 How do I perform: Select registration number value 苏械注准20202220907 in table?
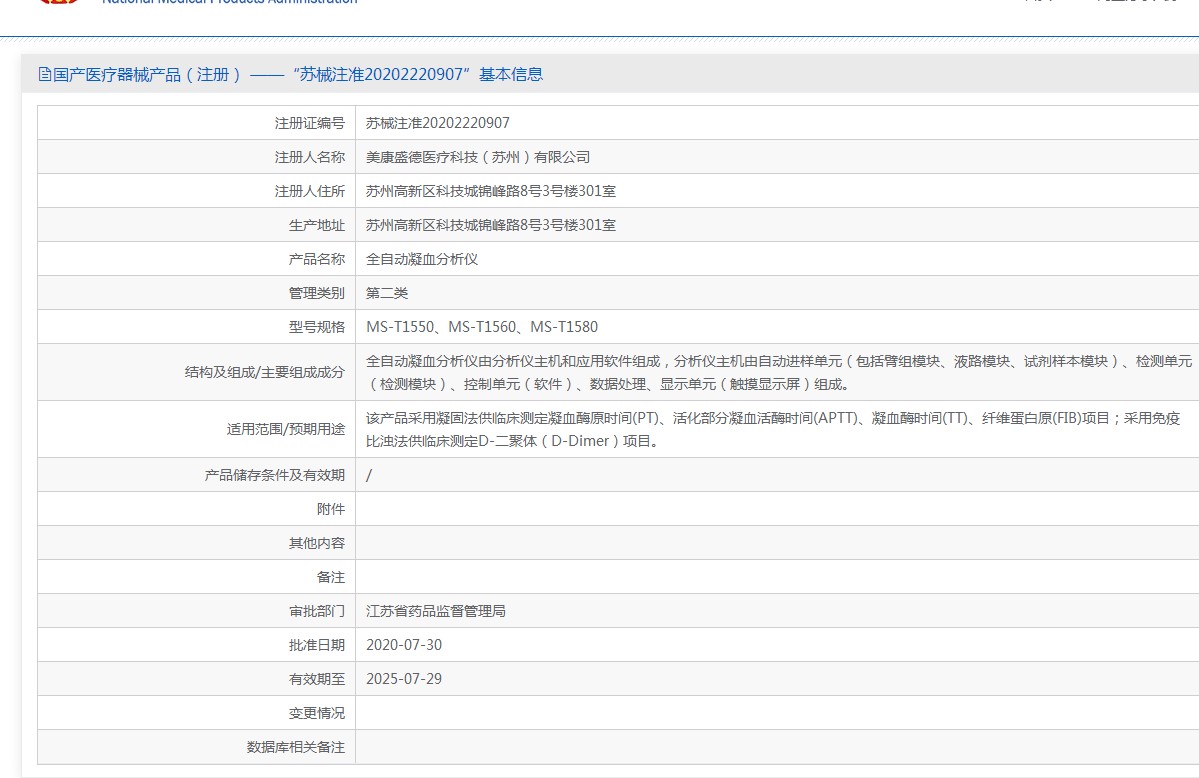click(x=437, y=123)
